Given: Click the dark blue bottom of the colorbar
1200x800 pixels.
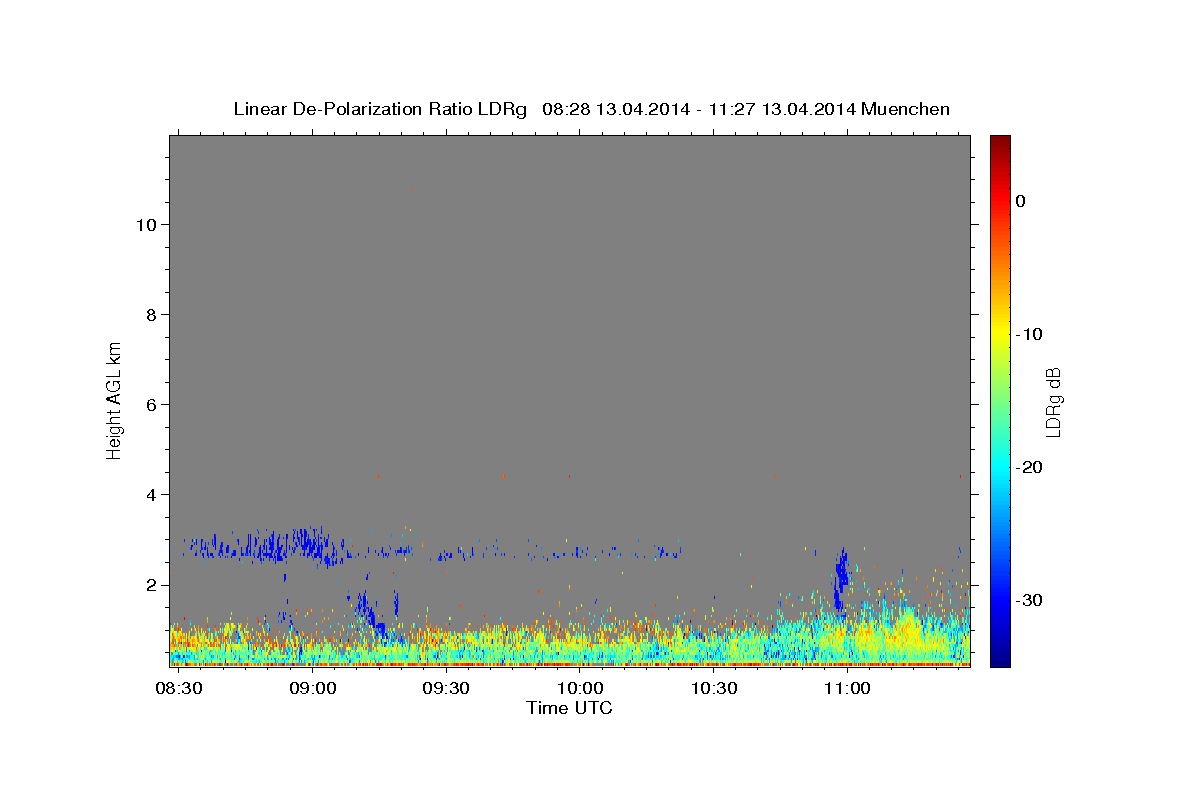Looking at the screenshot, I should click(x=1000, y=657).
